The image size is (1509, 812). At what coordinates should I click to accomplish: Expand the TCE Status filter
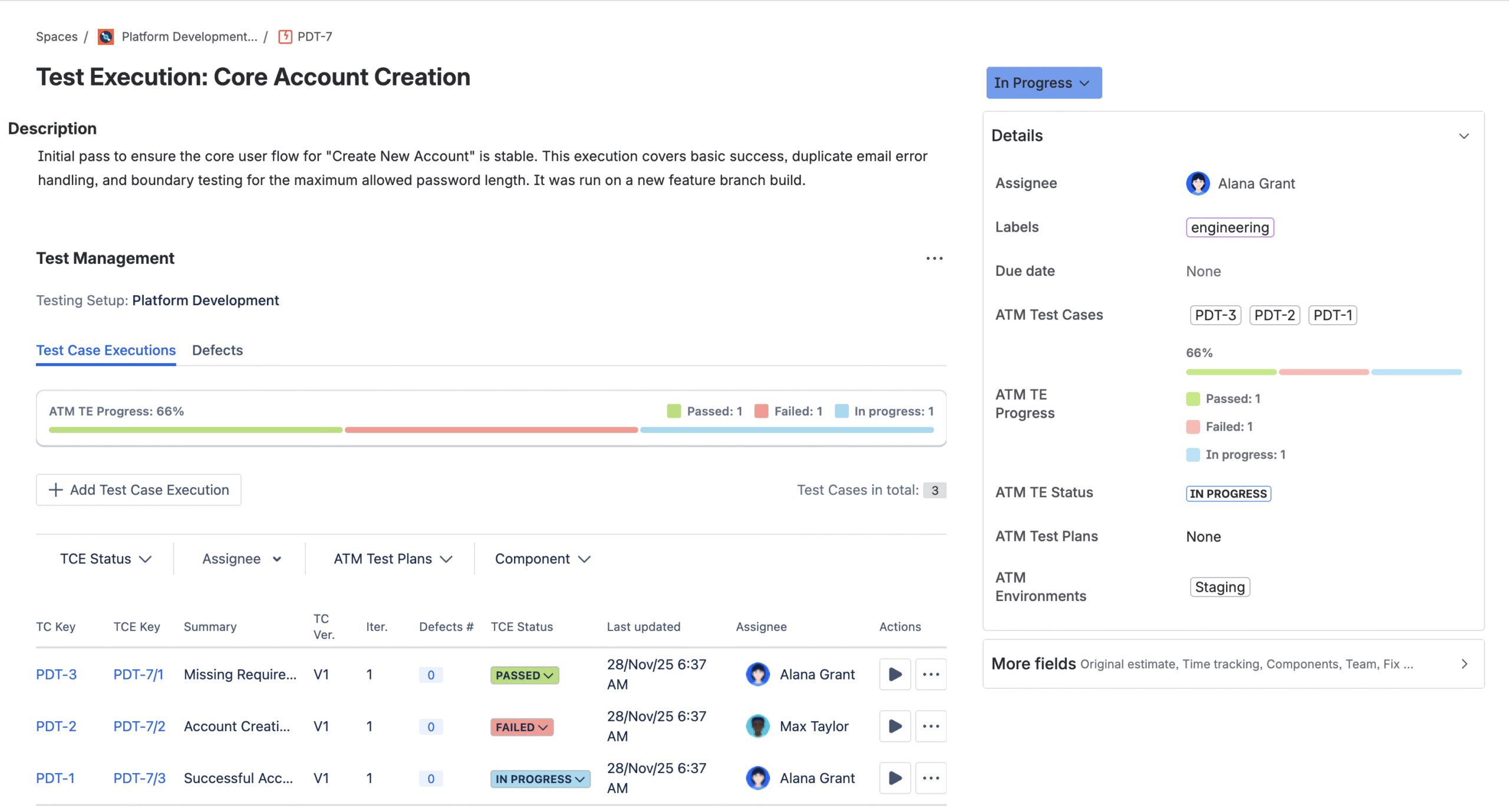tap(106, 559)
